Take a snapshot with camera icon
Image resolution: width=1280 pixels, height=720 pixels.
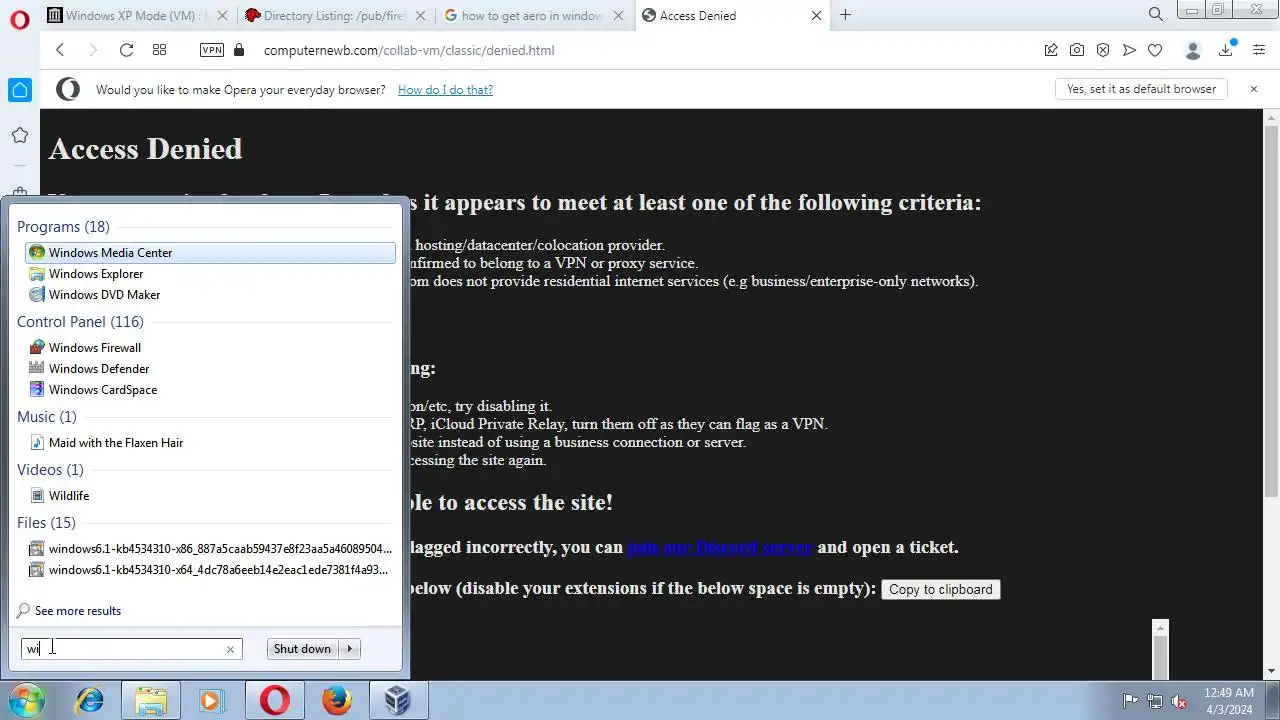click(1077, 50)
